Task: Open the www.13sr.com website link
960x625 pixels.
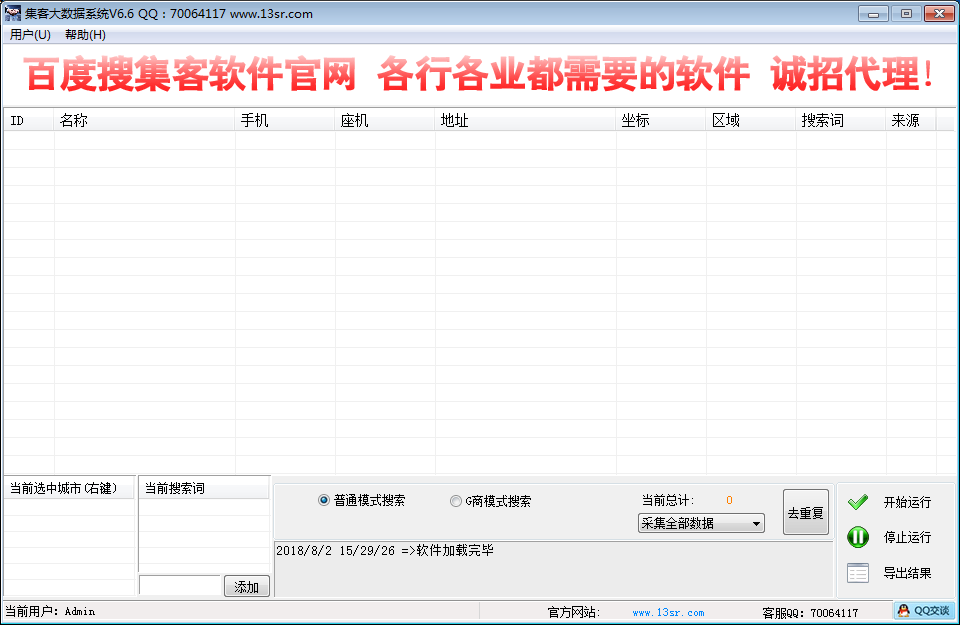Action: click(x=668, y=612)
